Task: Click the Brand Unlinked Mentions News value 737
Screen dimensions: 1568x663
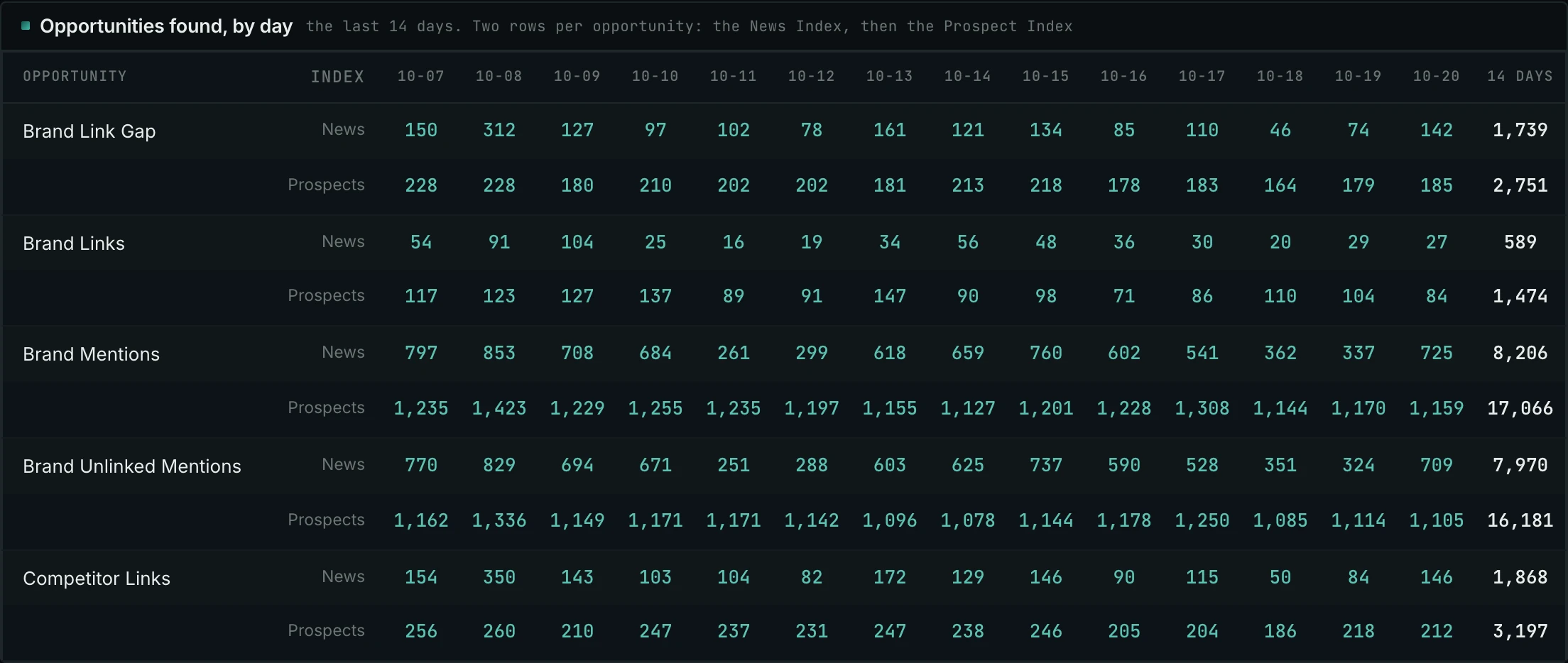Action: pyautogui.click(x=1046, y=465)
